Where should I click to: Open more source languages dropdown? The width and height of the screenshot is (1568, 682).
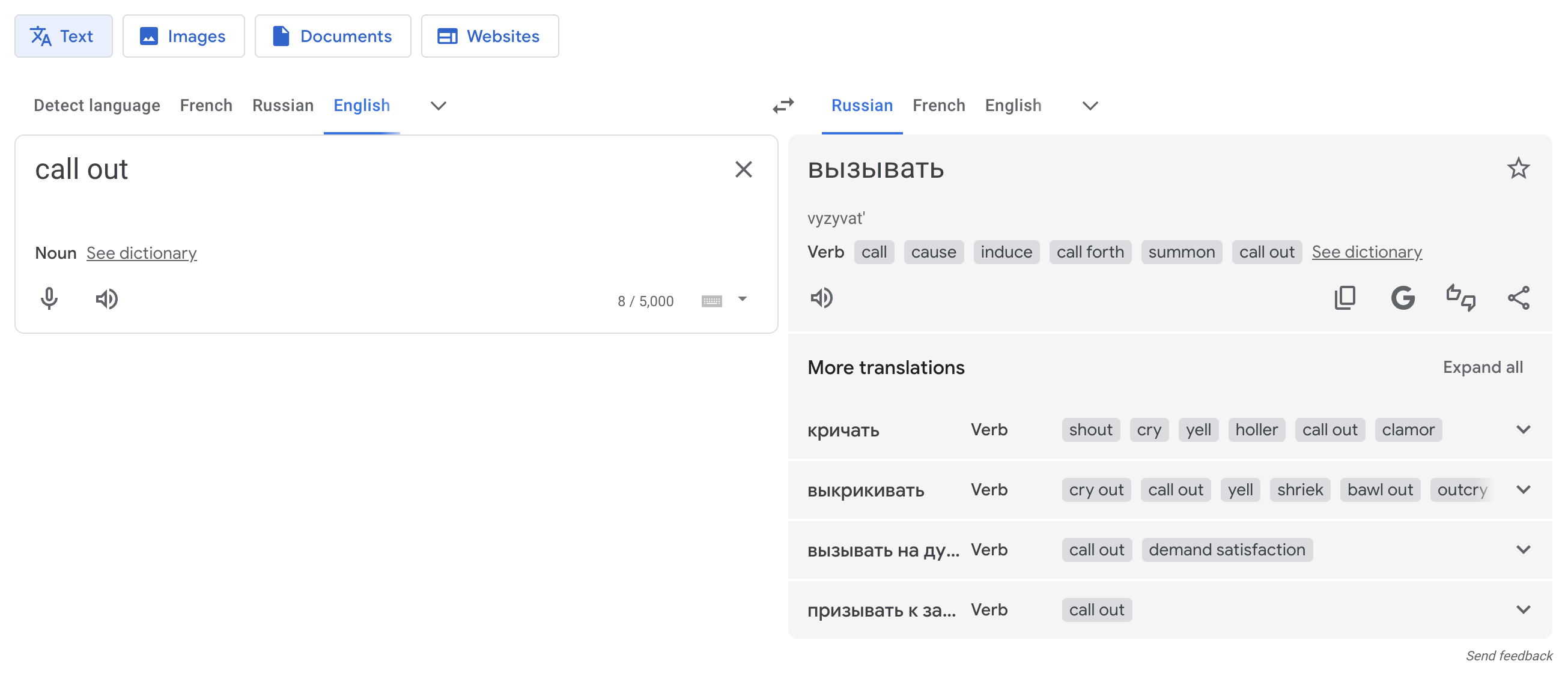439,106
